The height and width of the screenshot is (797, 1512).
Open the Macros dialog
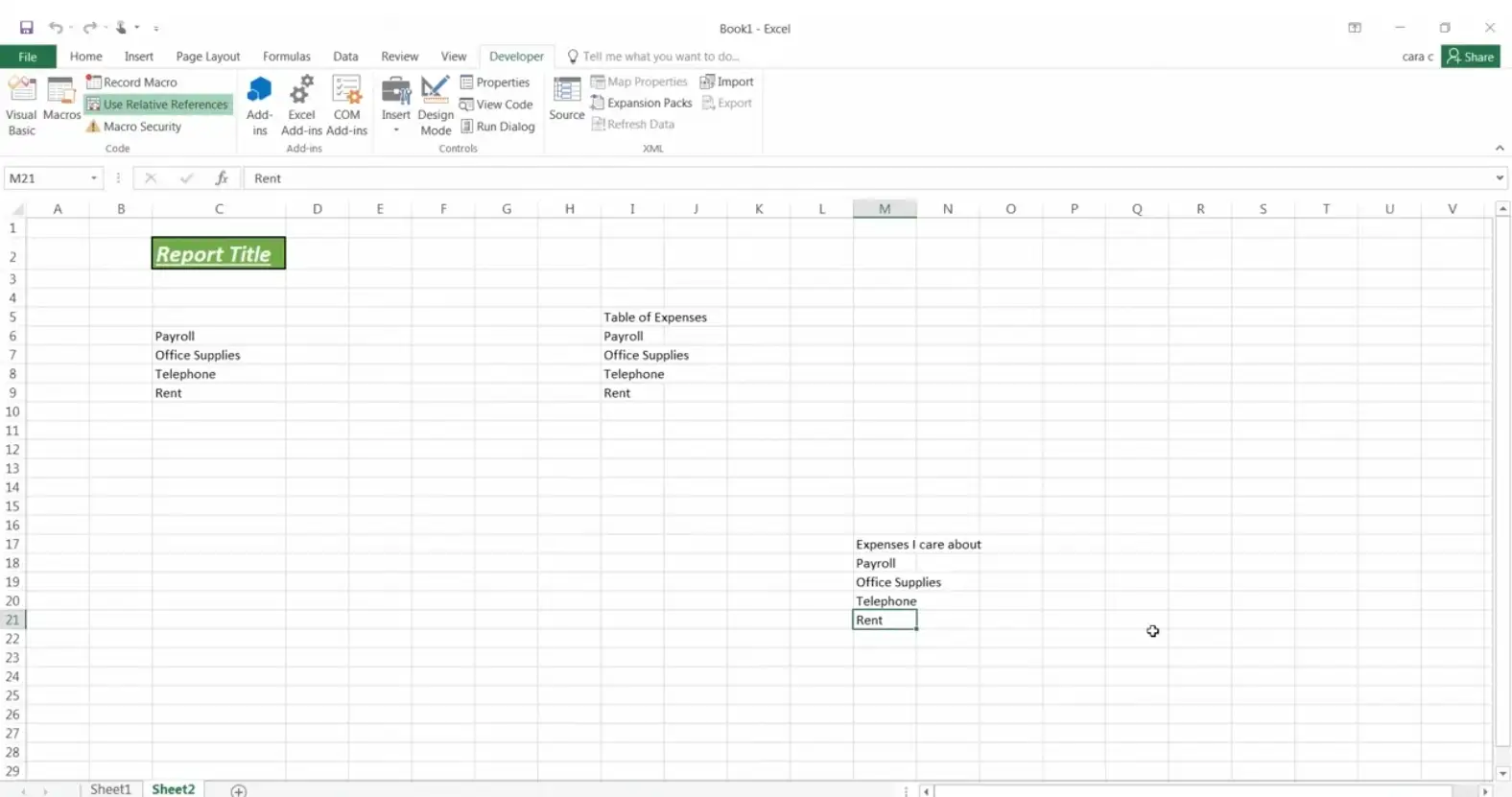tap(61, 101)
